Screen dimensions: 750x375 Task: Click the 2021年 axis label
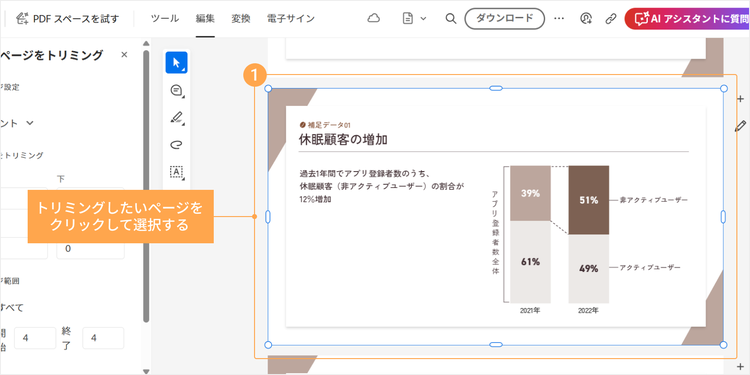tap(530, 310)
